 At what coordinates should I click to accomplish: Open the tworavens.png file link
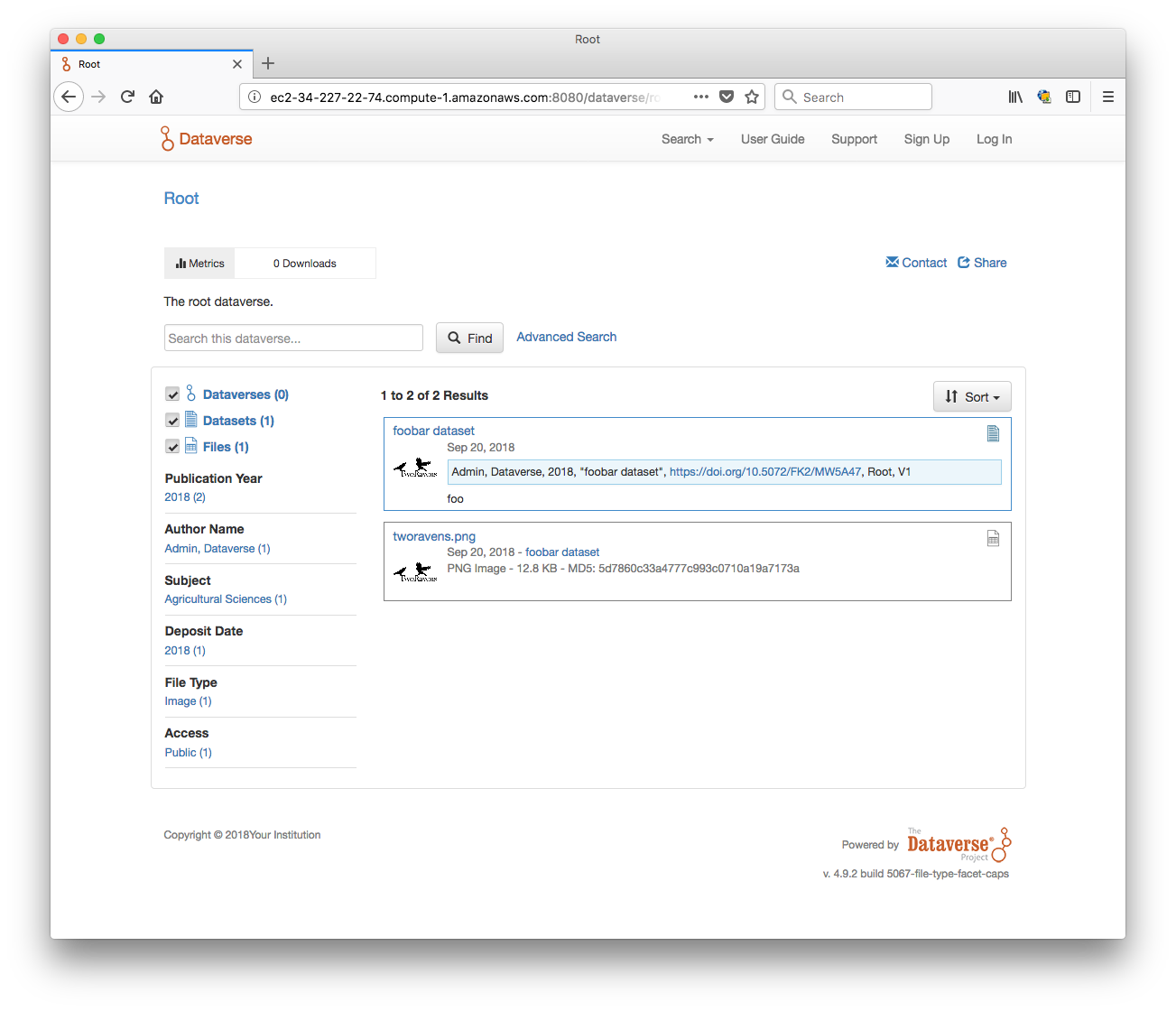pyautogui.click(x=434, y=536)
